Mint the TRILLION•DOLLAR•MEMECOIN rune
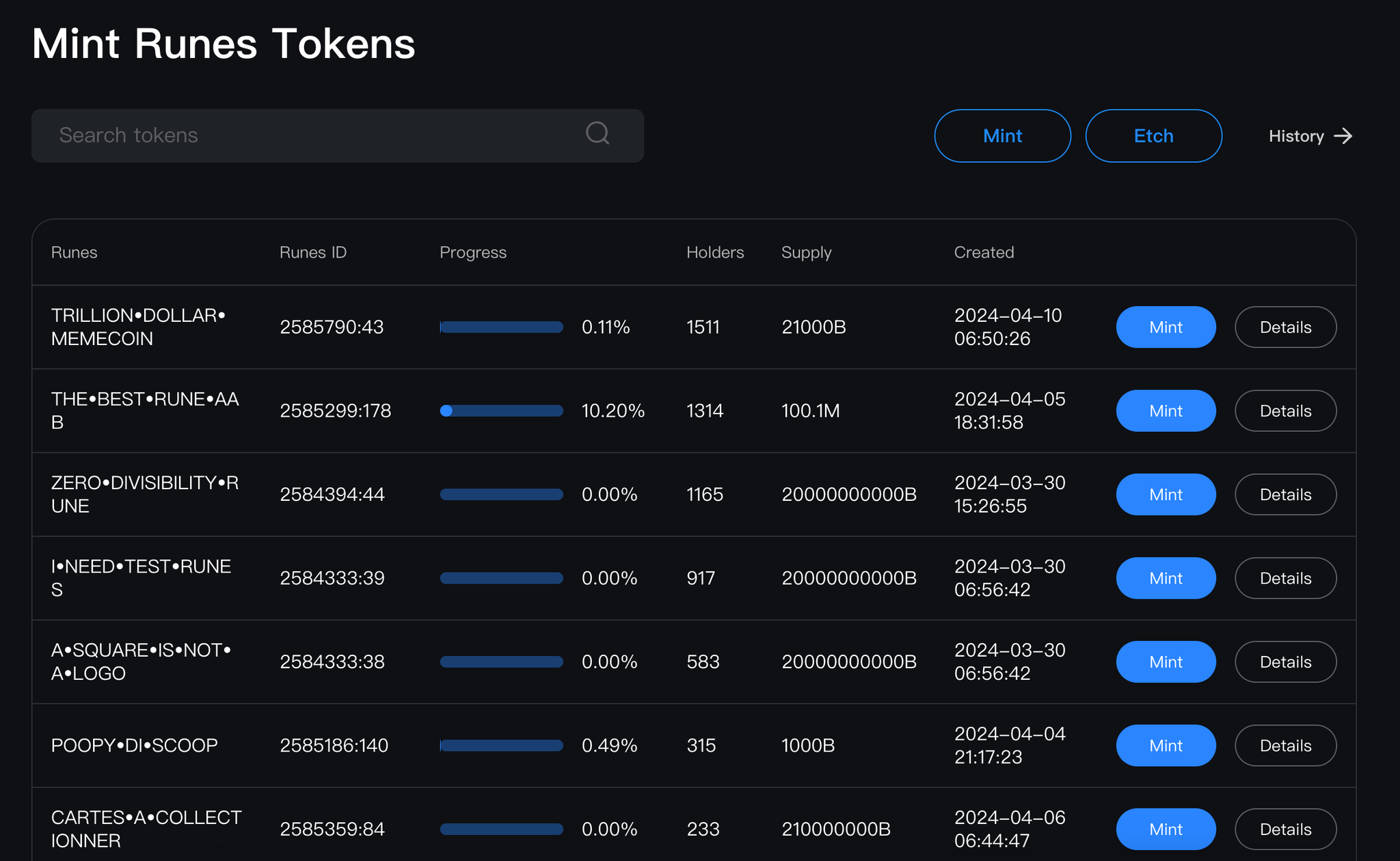The width and height of the screenshot is (1400, 861). pos(1166,327)
